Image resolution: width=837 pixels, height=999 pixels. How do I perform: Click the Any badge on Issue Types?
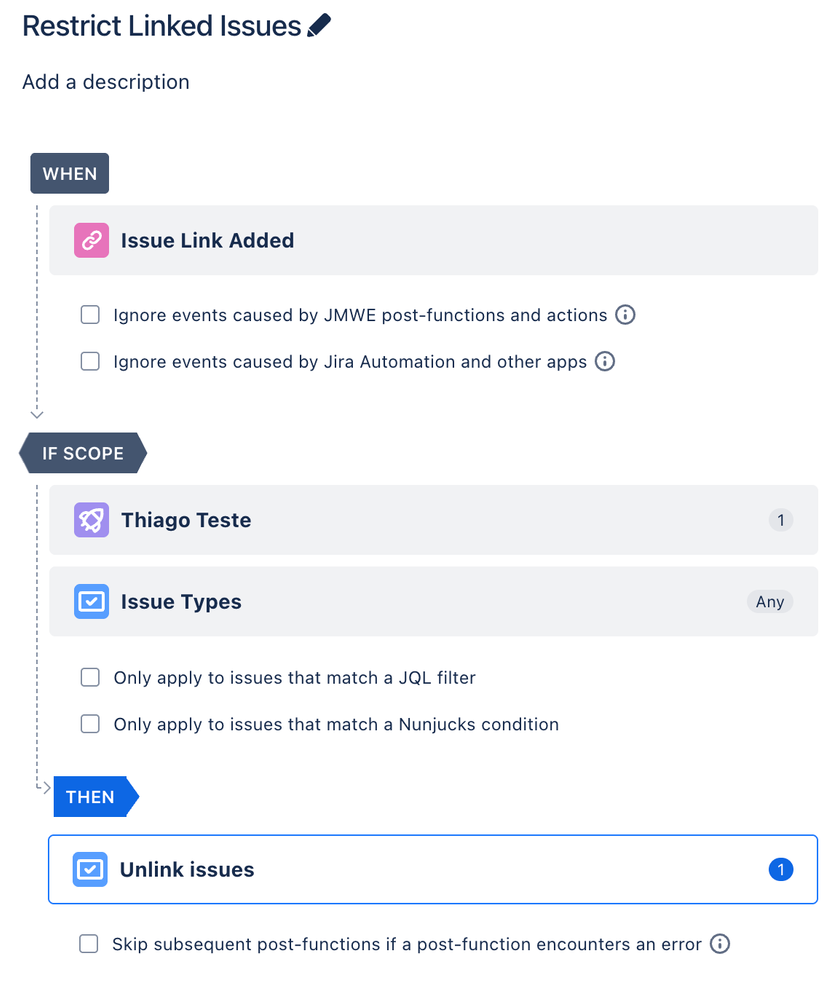pyautogui.click(x=769, y=601)
